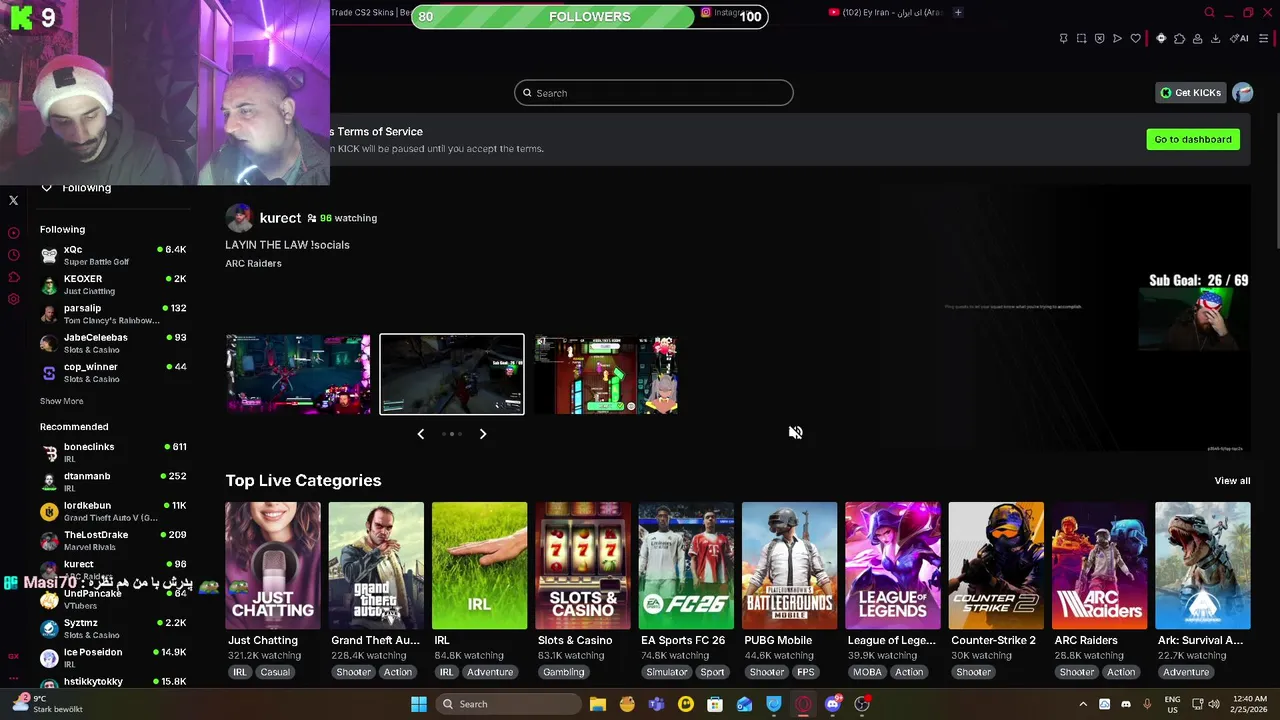Viewport: 1280px width, 720px height.
Task: Open the PUBG Mobile category card
Action: (789, 566)
